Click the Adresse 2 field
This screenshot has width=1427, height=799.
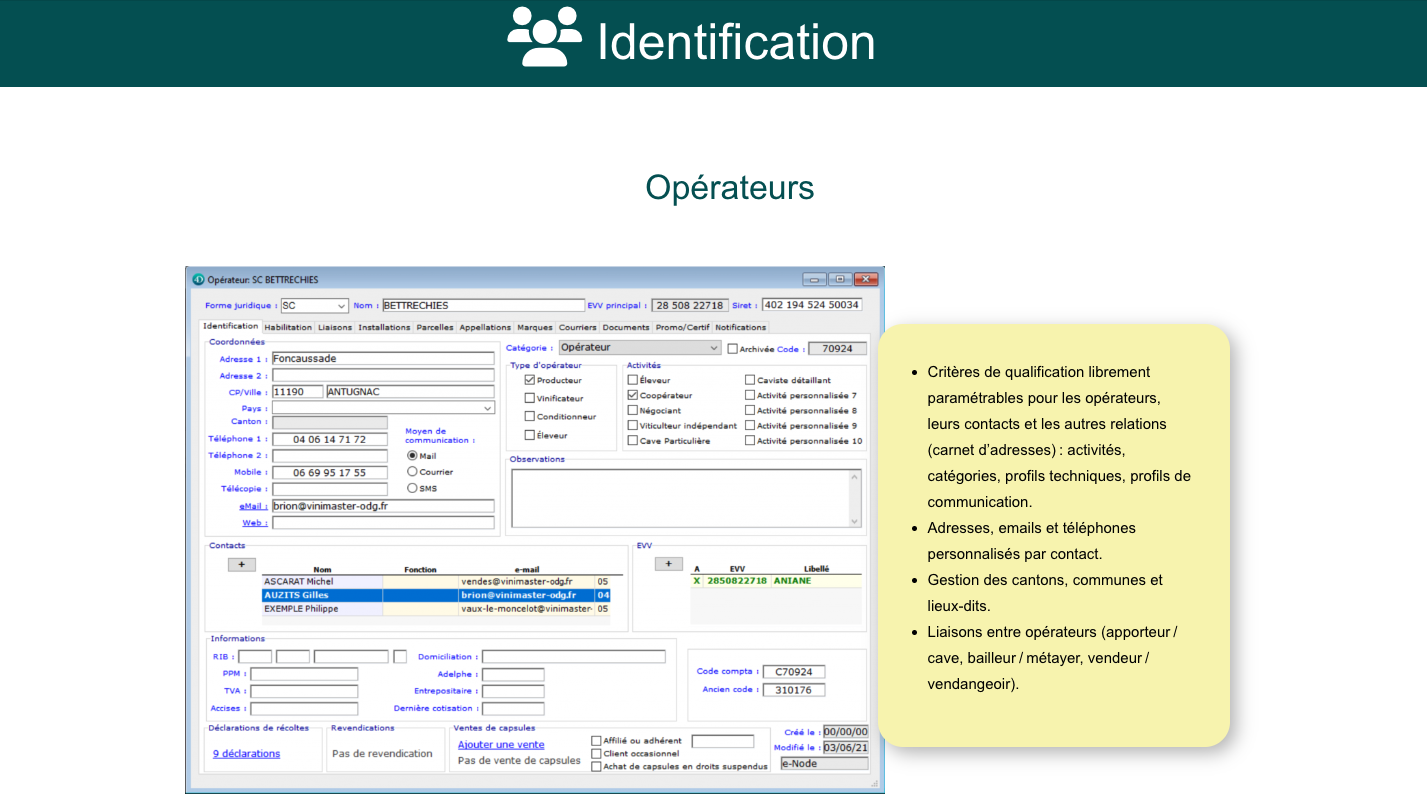click(x=383, y=375)
